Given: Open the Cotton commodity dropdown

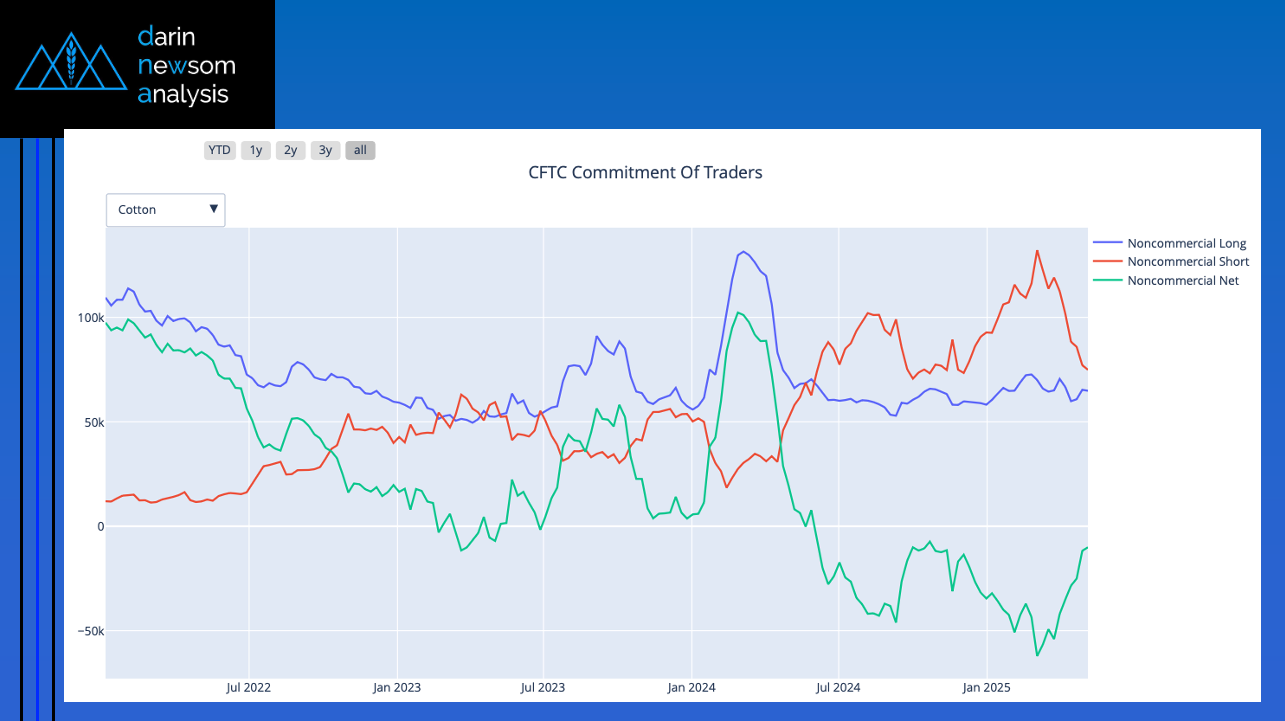Looking at the screenshot, I should 166,210.
